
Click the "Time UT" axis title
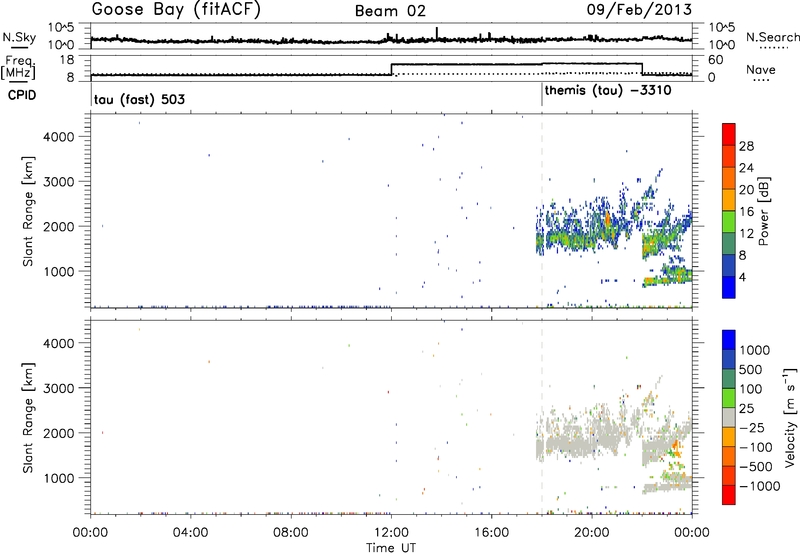[x=391, y=548]
